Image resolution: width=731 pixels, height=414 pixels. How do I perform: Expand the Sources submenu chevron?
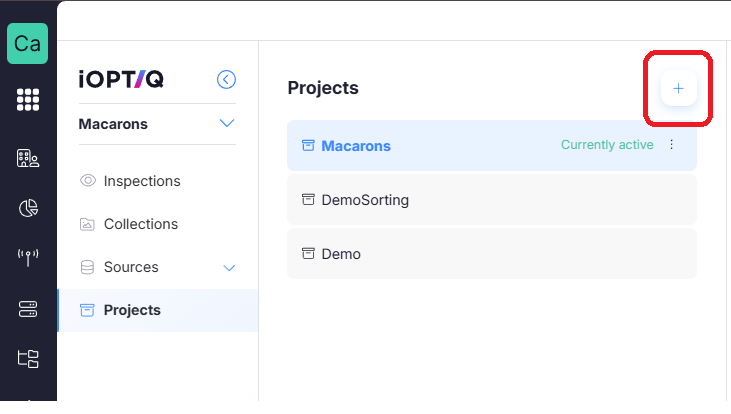pyautogui.click(x=229, y=268)
